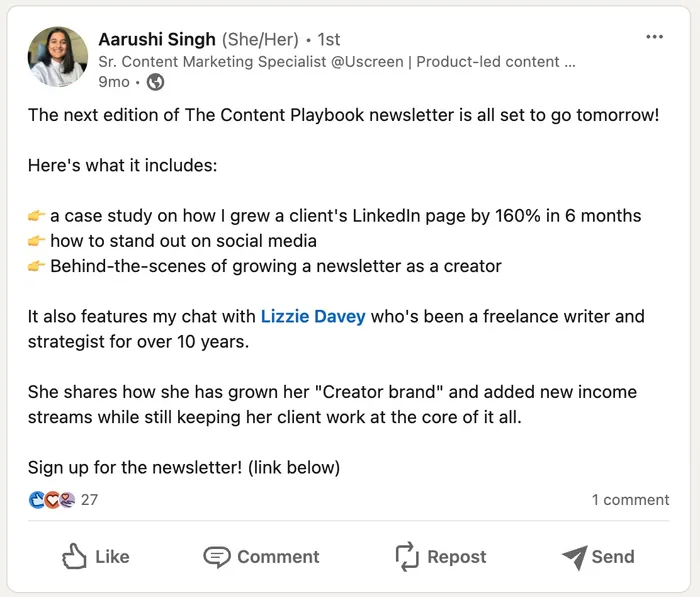Click the Repost arrows icon

(x=406, y=557)
